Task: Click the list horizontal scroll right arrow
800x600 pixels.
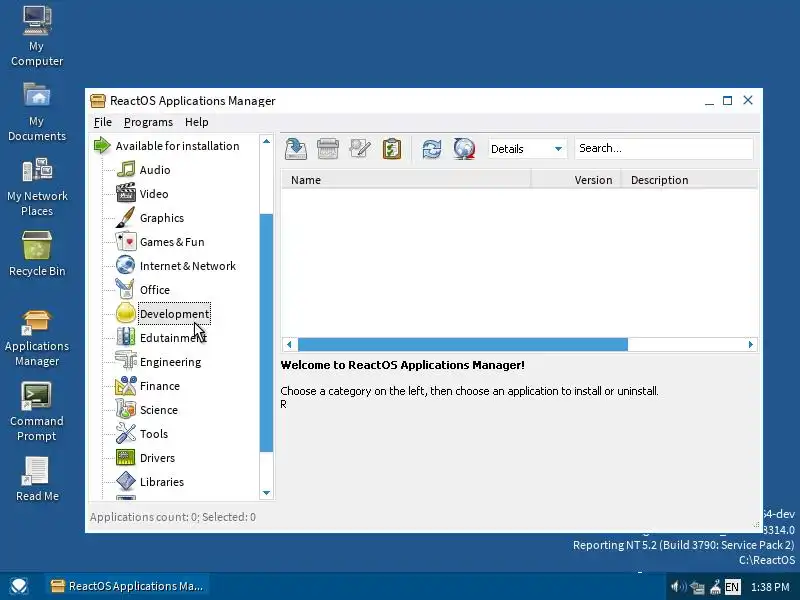Action: (751, 344)
